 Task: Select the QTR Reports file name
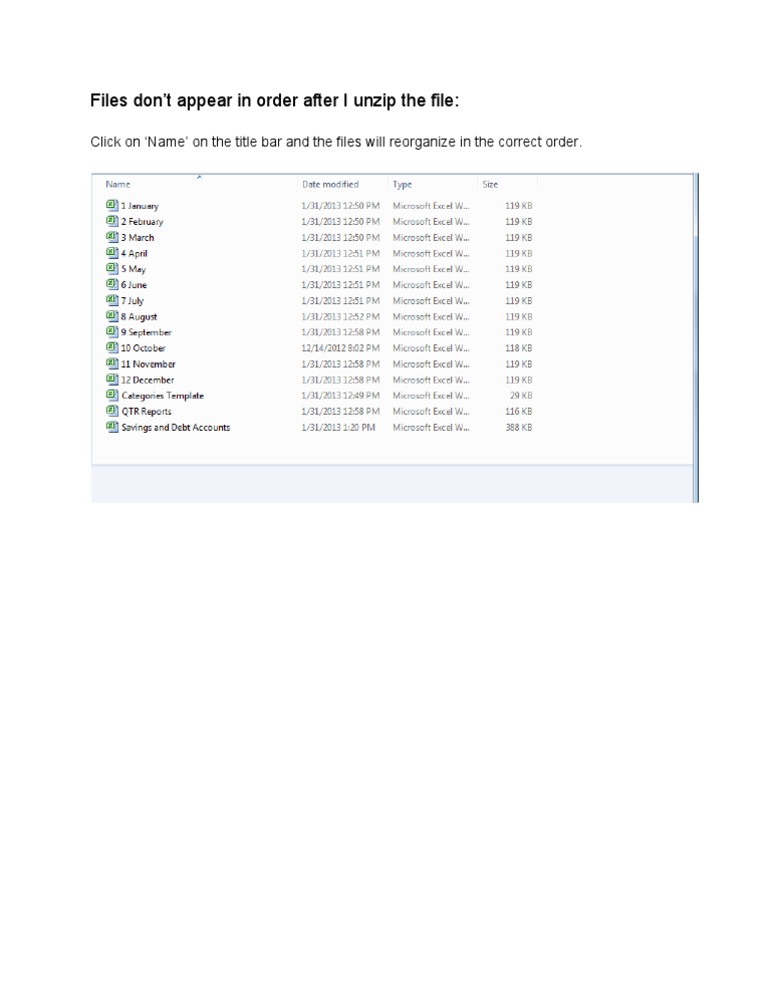pos(146,411)
